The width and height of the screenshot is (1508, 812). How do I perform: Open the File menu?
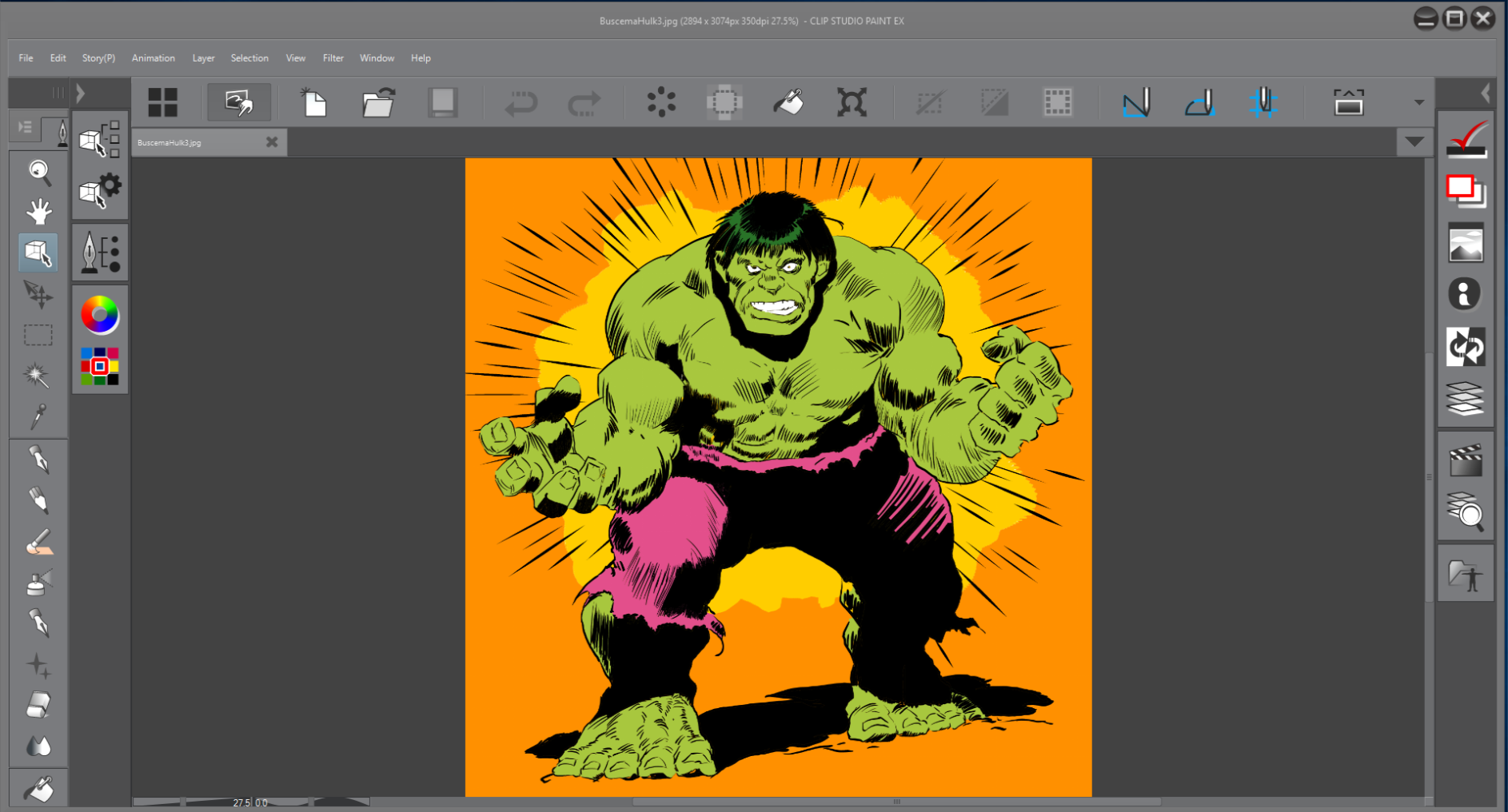click(26, 58)
